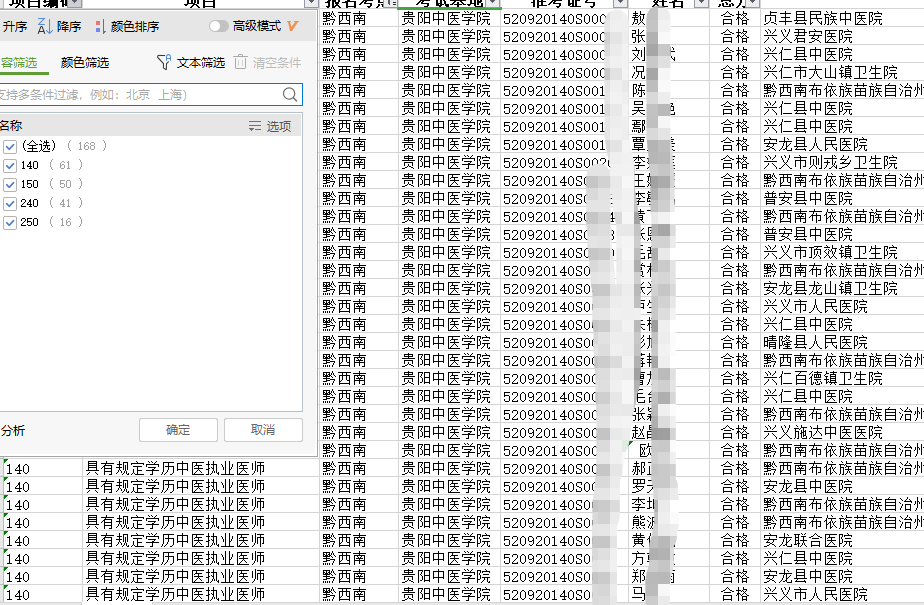Switch to the content filter (内容筛选) tab
The height and width of the screenshot is (605, 924).
pyautogui.click(x=18, y=63)
